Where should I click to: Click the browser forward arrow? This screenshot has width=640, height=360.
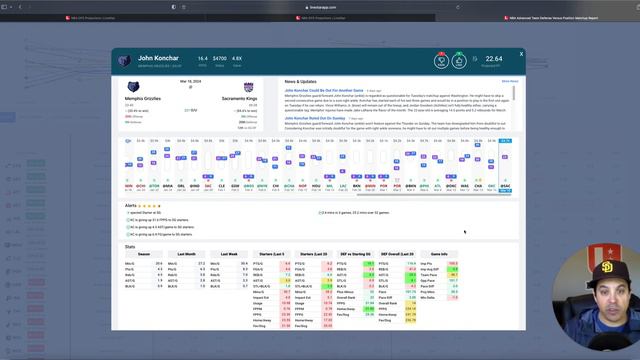click(30, 7)
